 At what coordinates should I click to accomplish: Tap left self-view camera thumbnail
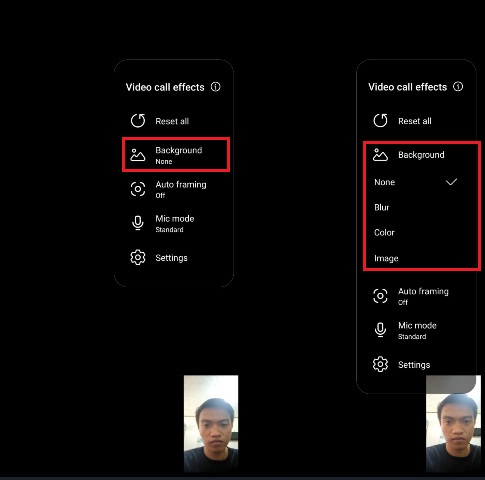click(x=211, y=424)
